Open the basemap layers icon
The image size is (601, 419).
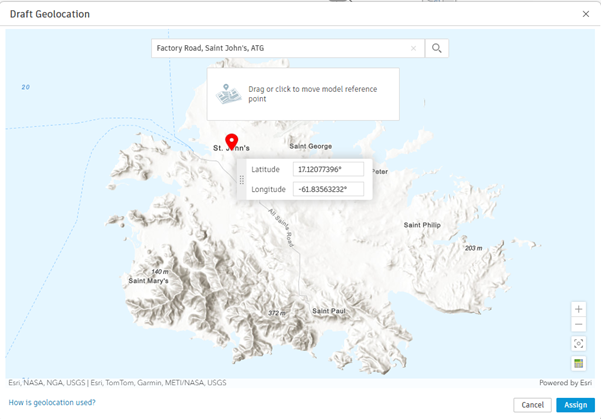578,363
